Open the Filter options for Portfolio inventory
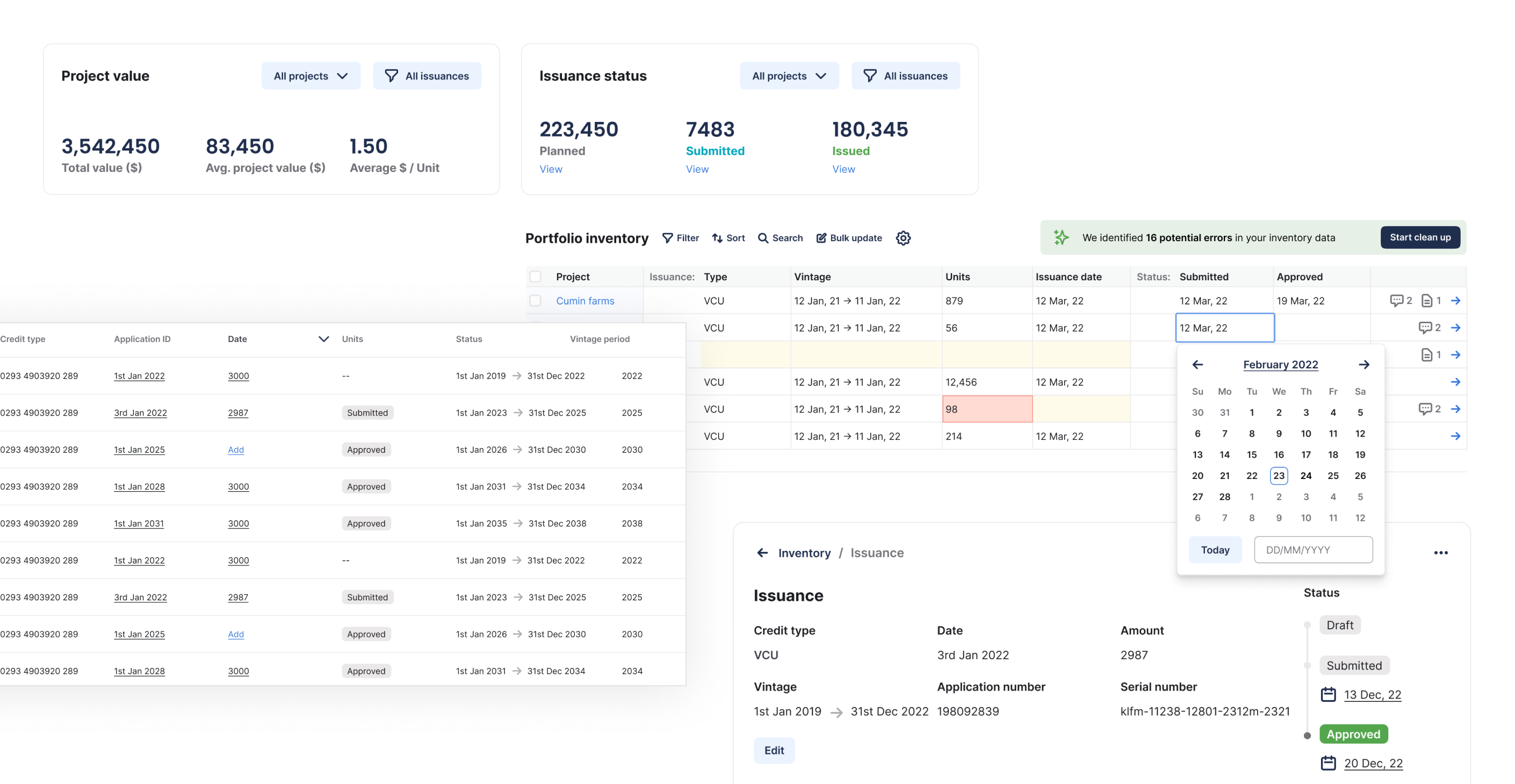 pyautogui.click(x=681, y=238)
